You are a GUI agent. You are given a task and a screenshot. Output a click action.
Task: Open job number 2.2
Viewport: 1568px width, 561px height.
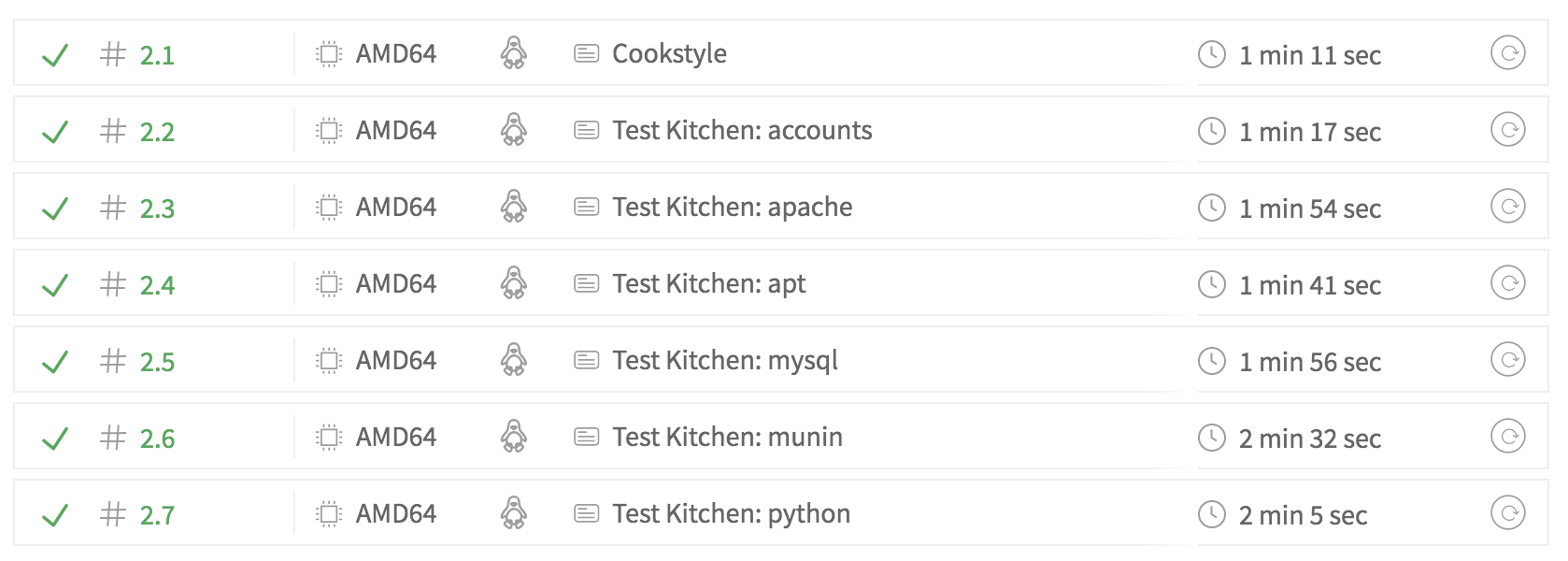click(x=156, y=132)
